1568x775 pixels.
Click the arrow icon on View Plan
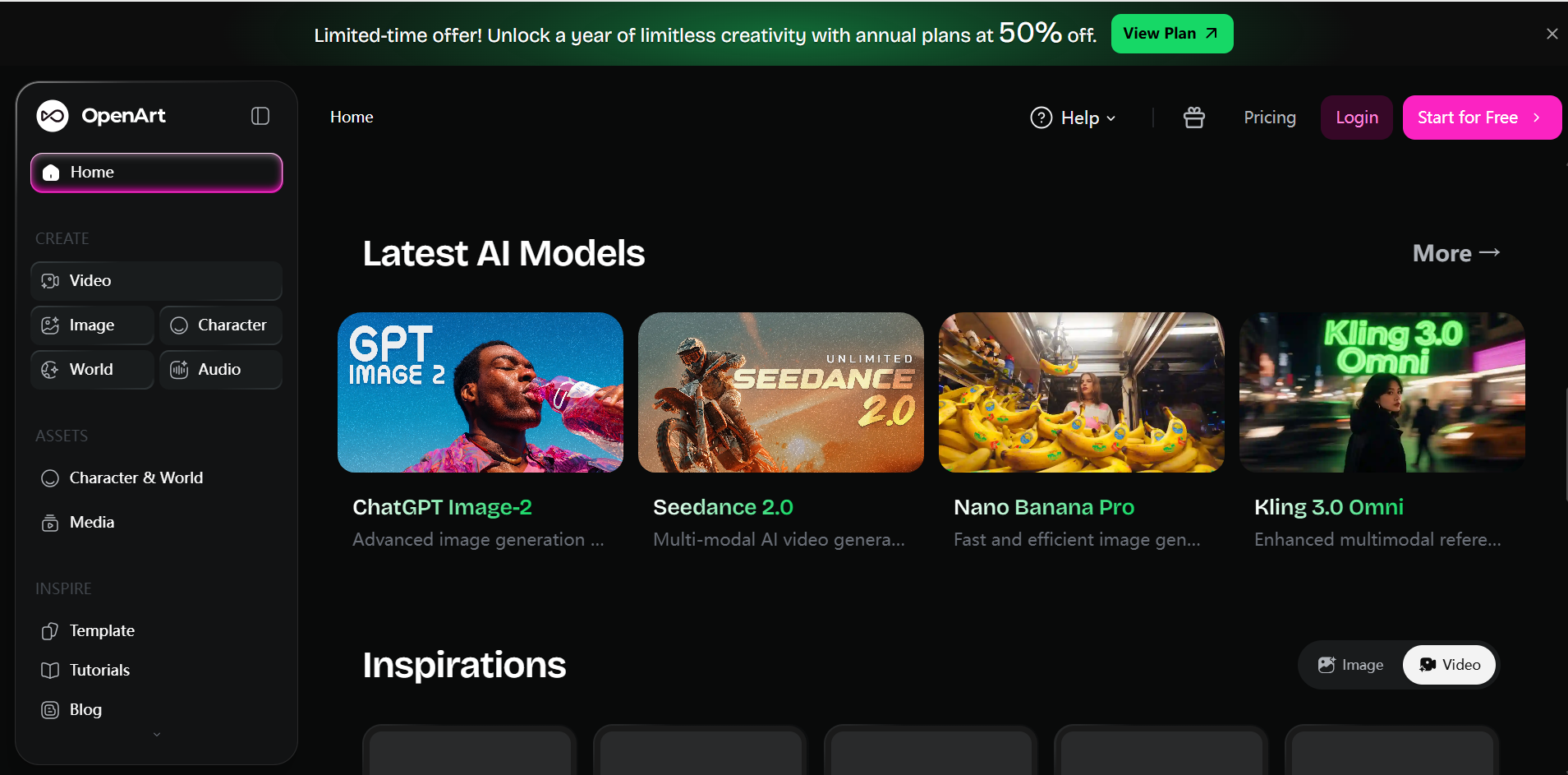1212,34
